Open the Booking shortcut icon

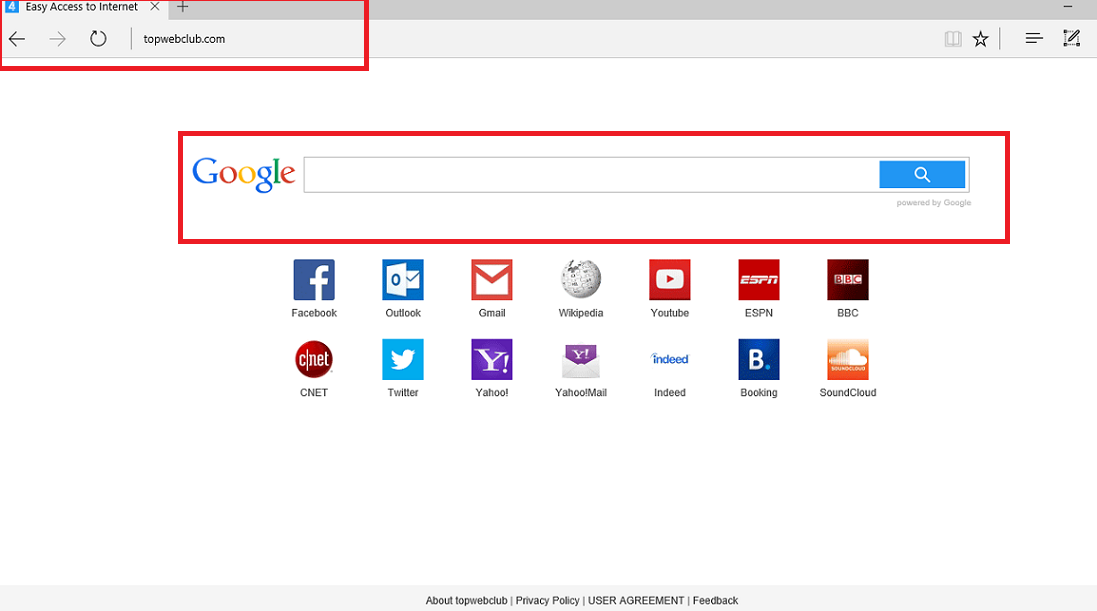point(758,359)
